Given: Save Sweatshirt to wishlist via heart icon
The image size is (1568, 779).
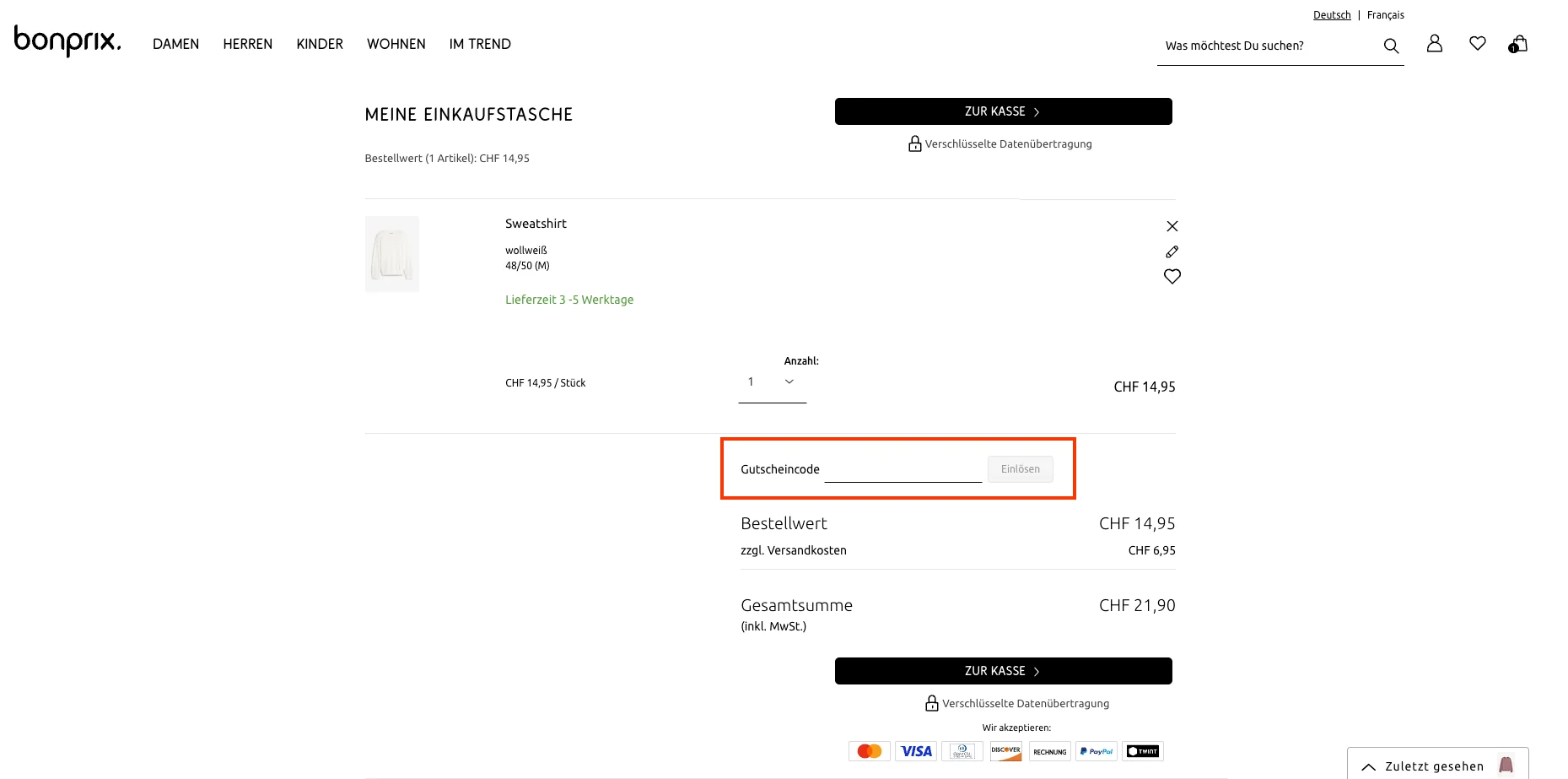Looking at the screenshot, I should (x=1172, y=276).
